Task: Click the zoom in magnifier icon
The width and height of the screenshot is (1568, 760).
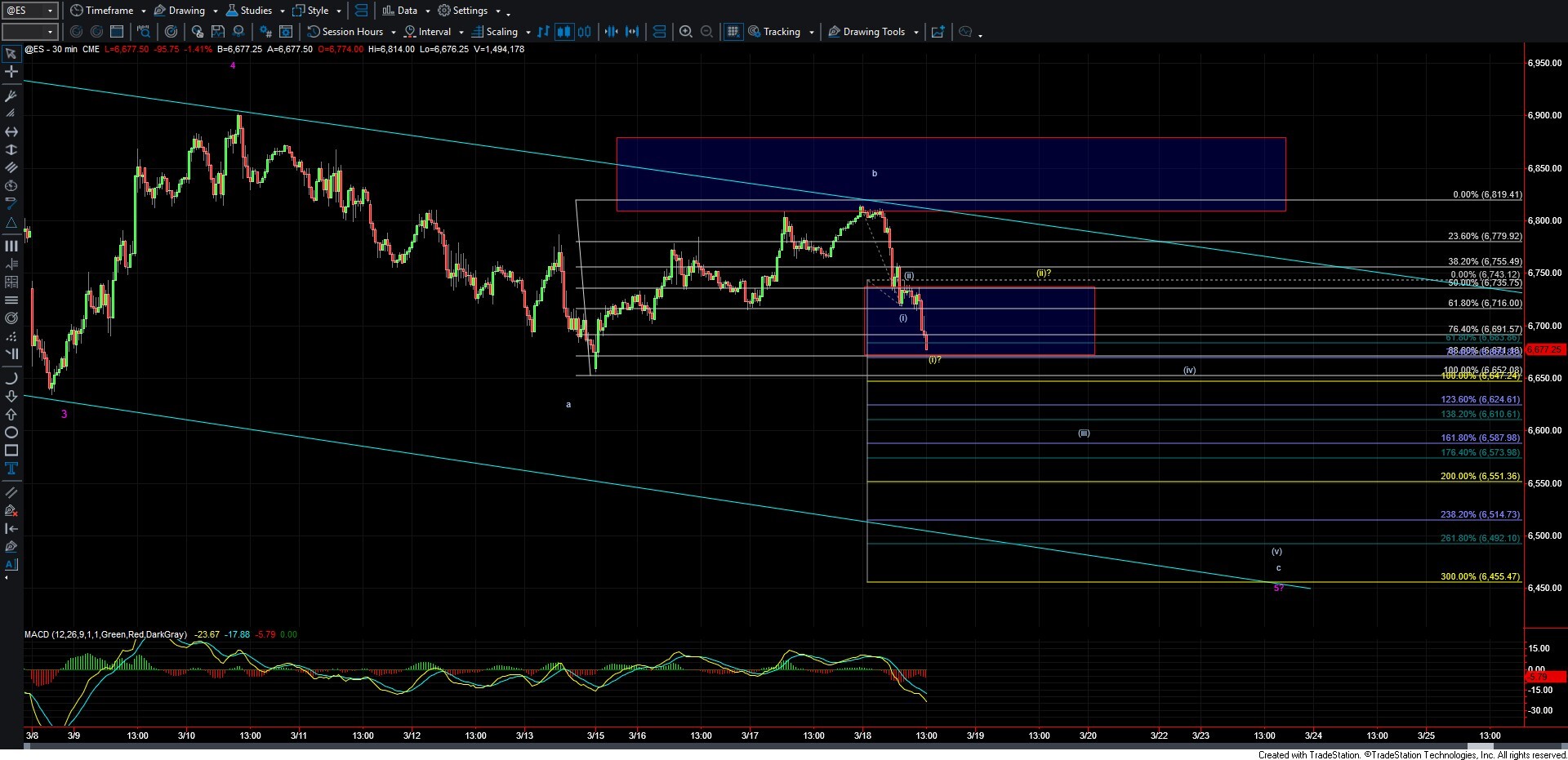Action: tap(686, 32)
